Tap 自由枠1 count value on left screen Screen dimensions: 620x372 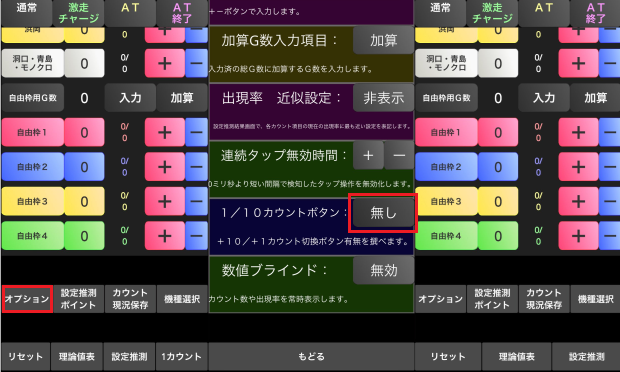tap(84, 132)
